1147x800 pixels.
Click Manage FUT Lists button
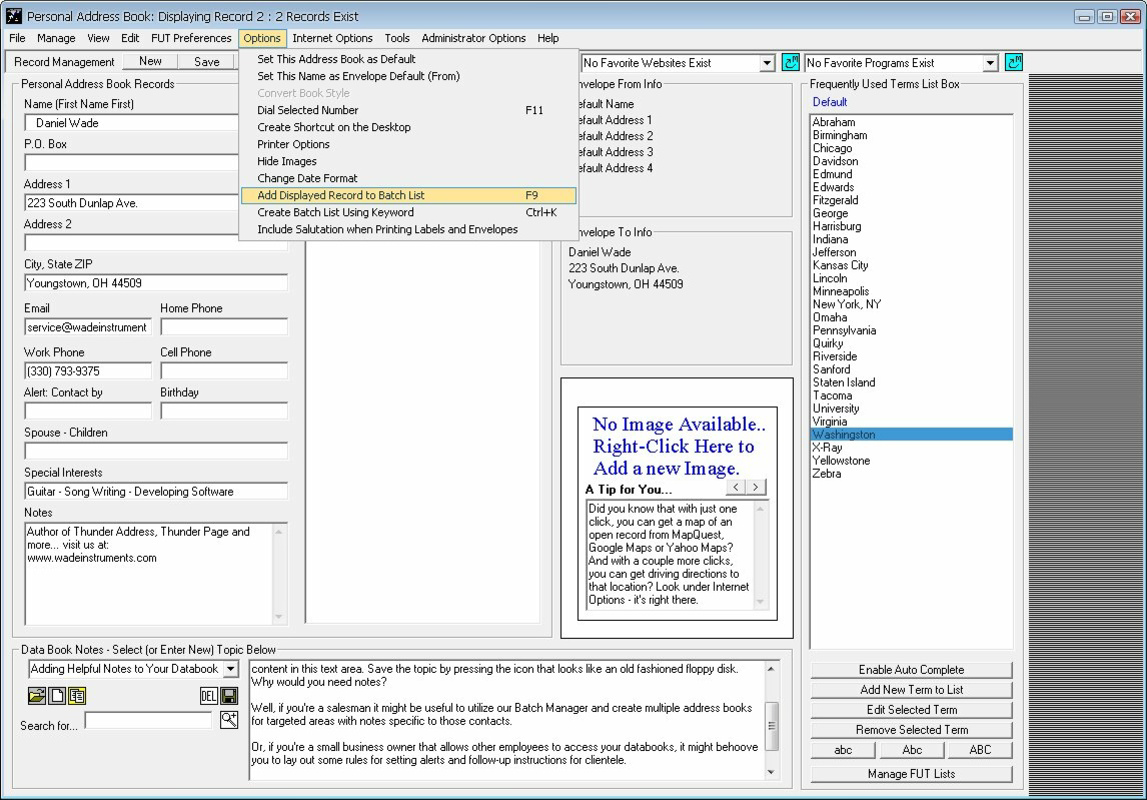911,774
